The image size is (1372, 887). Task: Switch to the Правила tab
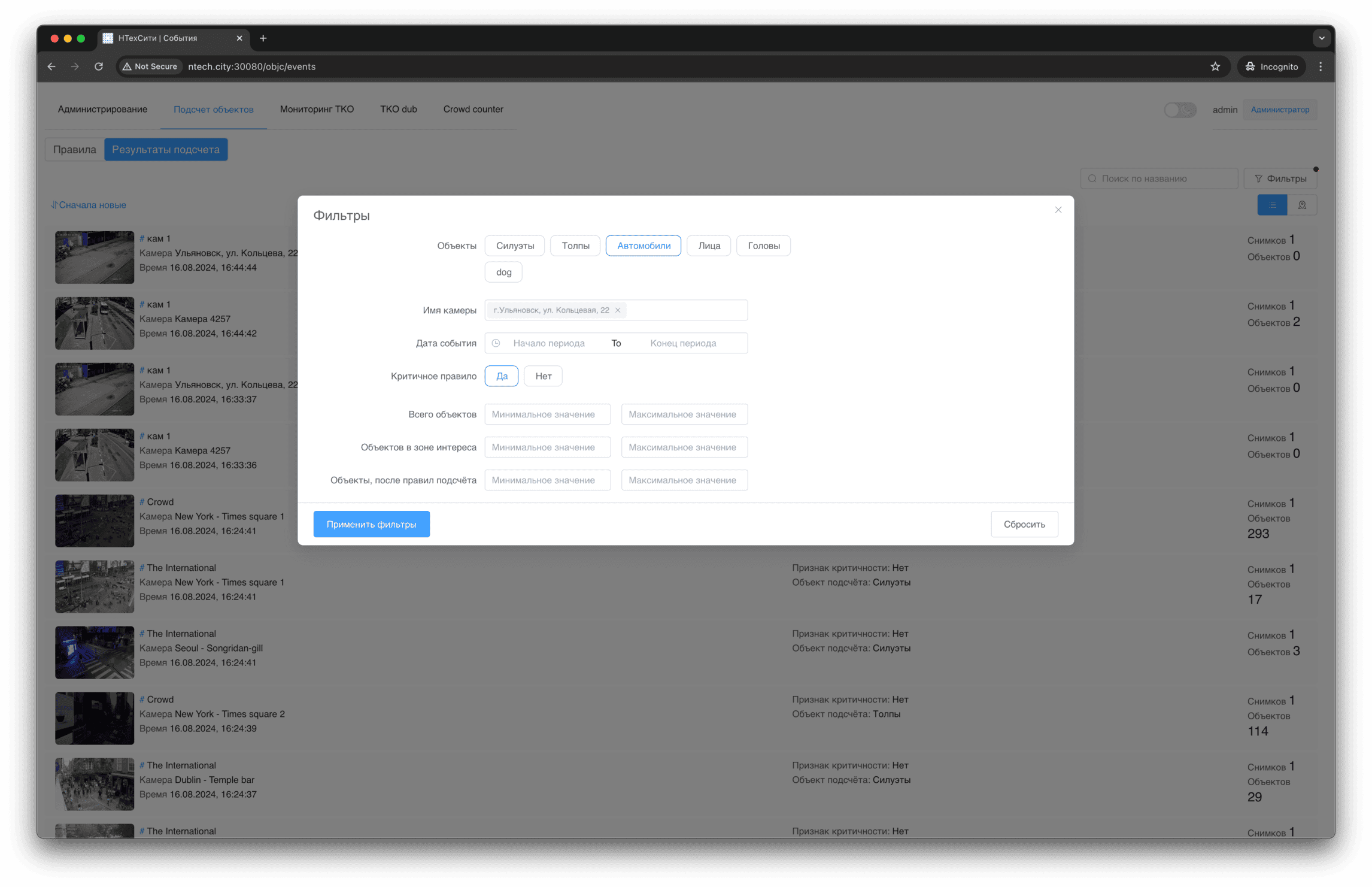[74, 150]
